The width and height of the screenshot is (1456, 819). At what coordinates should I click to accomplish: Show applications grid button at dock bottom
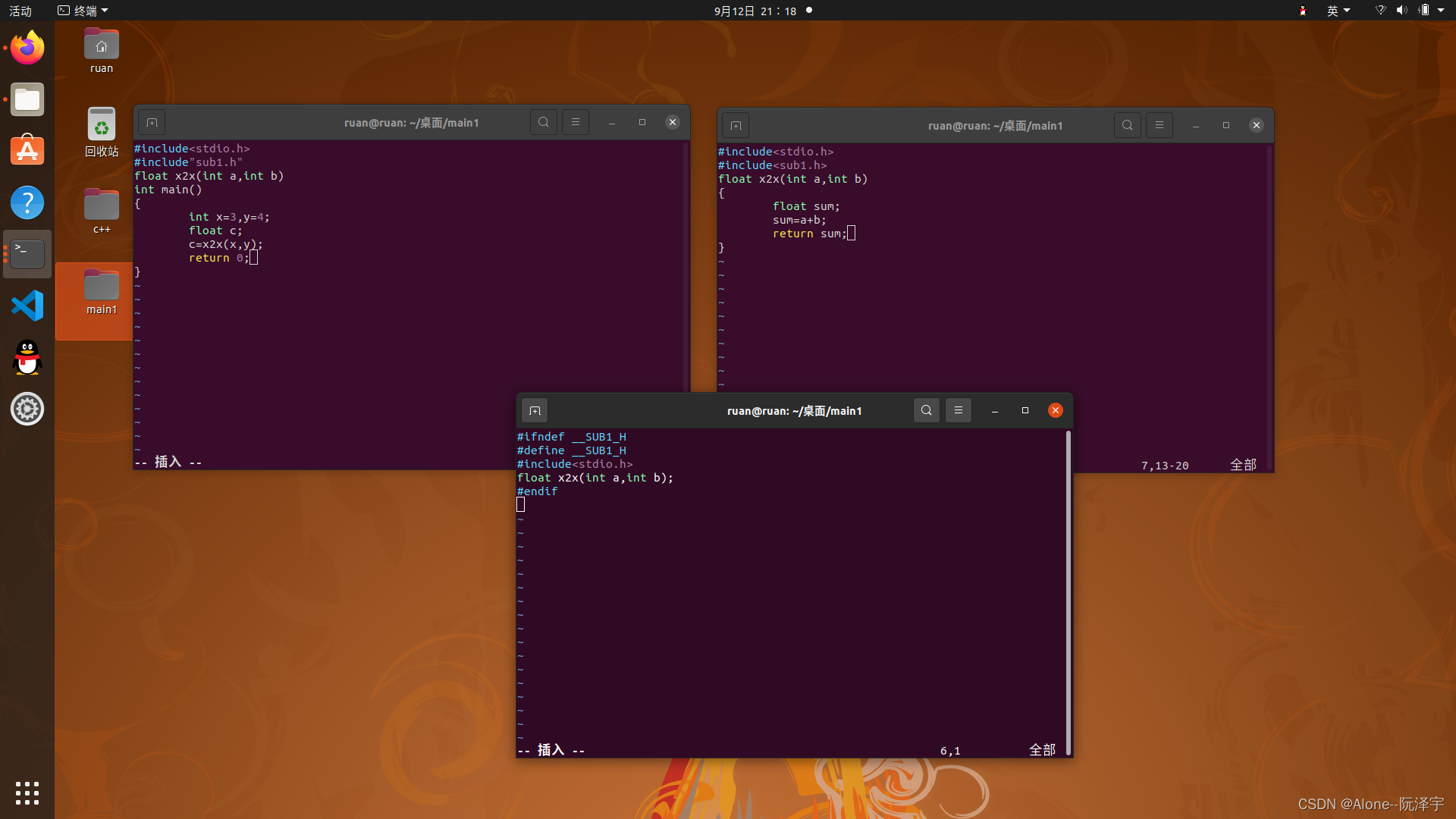[x=27, y=792]
